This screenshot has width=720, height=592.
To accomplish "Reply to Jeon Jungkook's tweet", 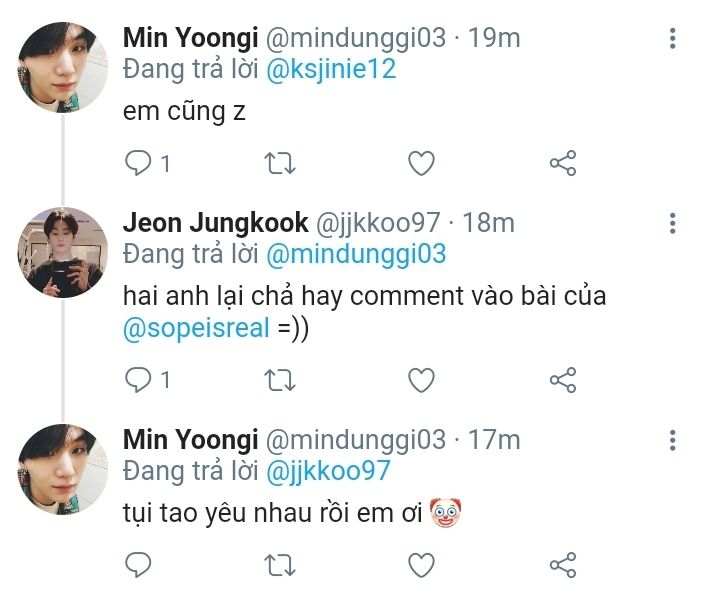I will [x=137, y=380].
